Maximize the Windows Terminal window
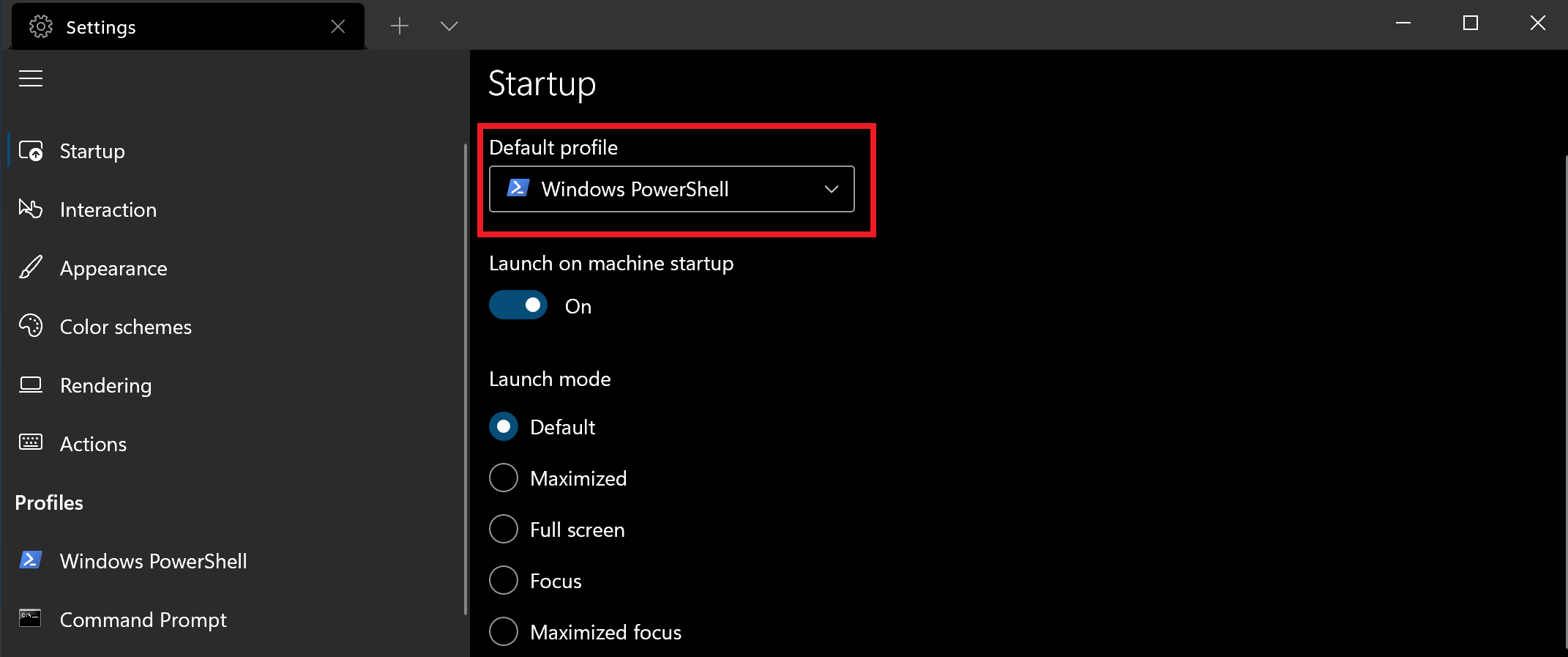 click(x=1471, y=23)
